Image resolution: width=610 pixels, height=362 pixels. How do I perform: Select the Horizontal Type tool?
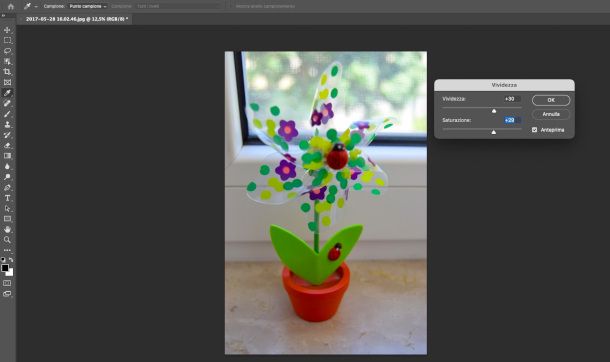point(7,198)
